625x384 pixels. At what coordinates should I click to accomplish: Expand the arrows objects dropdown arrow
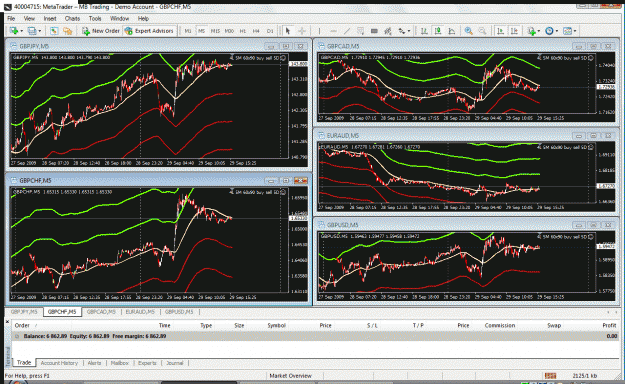pos(409,31)
